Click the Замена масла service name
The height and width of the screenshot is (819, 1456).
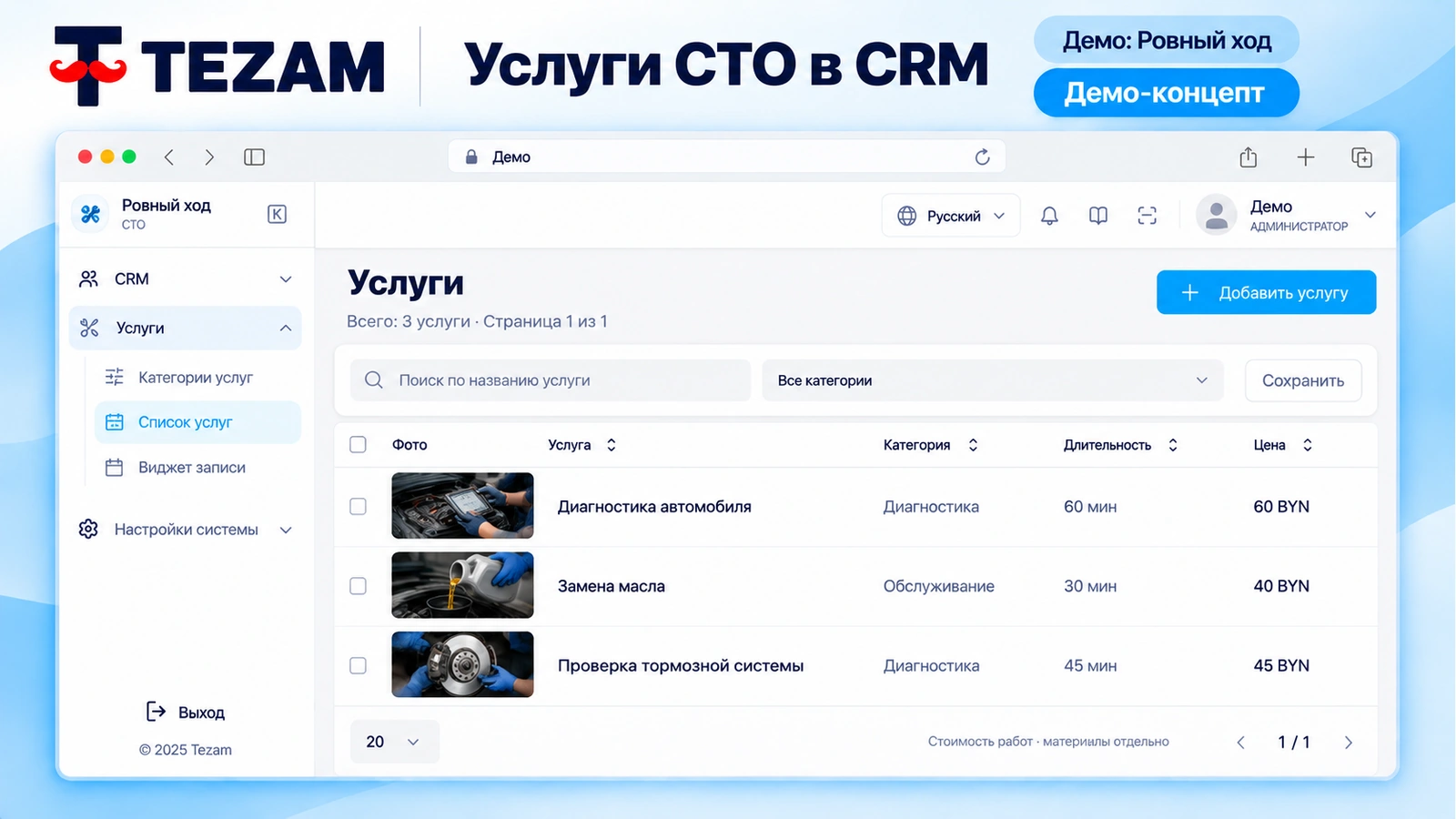coord(612,586)
